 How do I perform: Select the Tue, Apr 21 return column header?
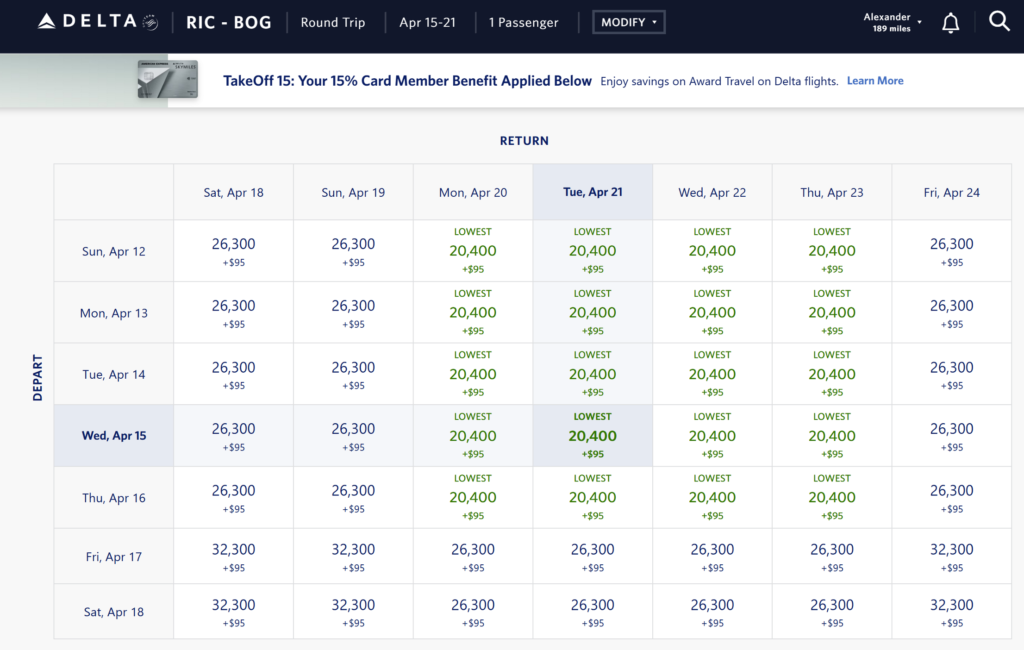pyautogui.click(x=592, y=192)
